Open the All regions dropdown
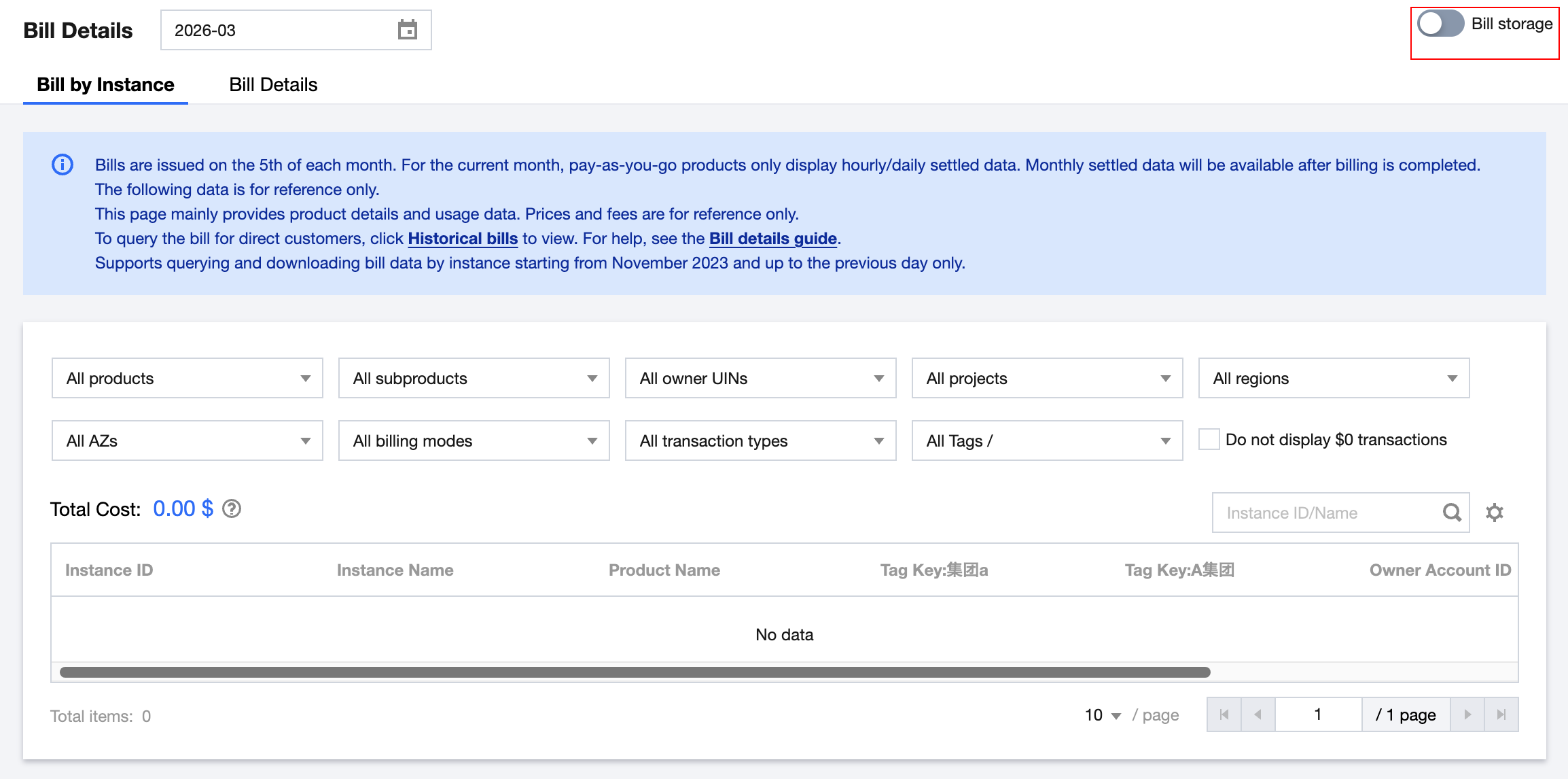 1333,379
